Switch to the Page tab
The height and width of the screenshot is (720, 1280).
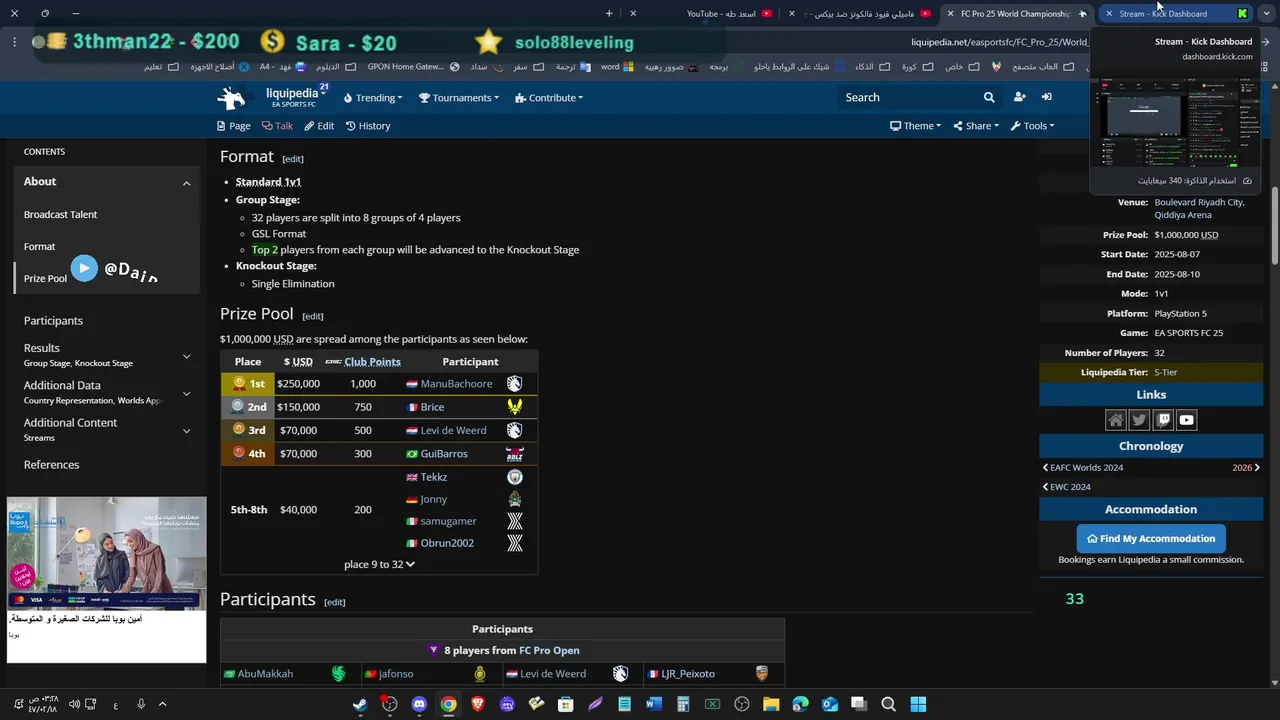pyautogui.click(x=233, y=126)
